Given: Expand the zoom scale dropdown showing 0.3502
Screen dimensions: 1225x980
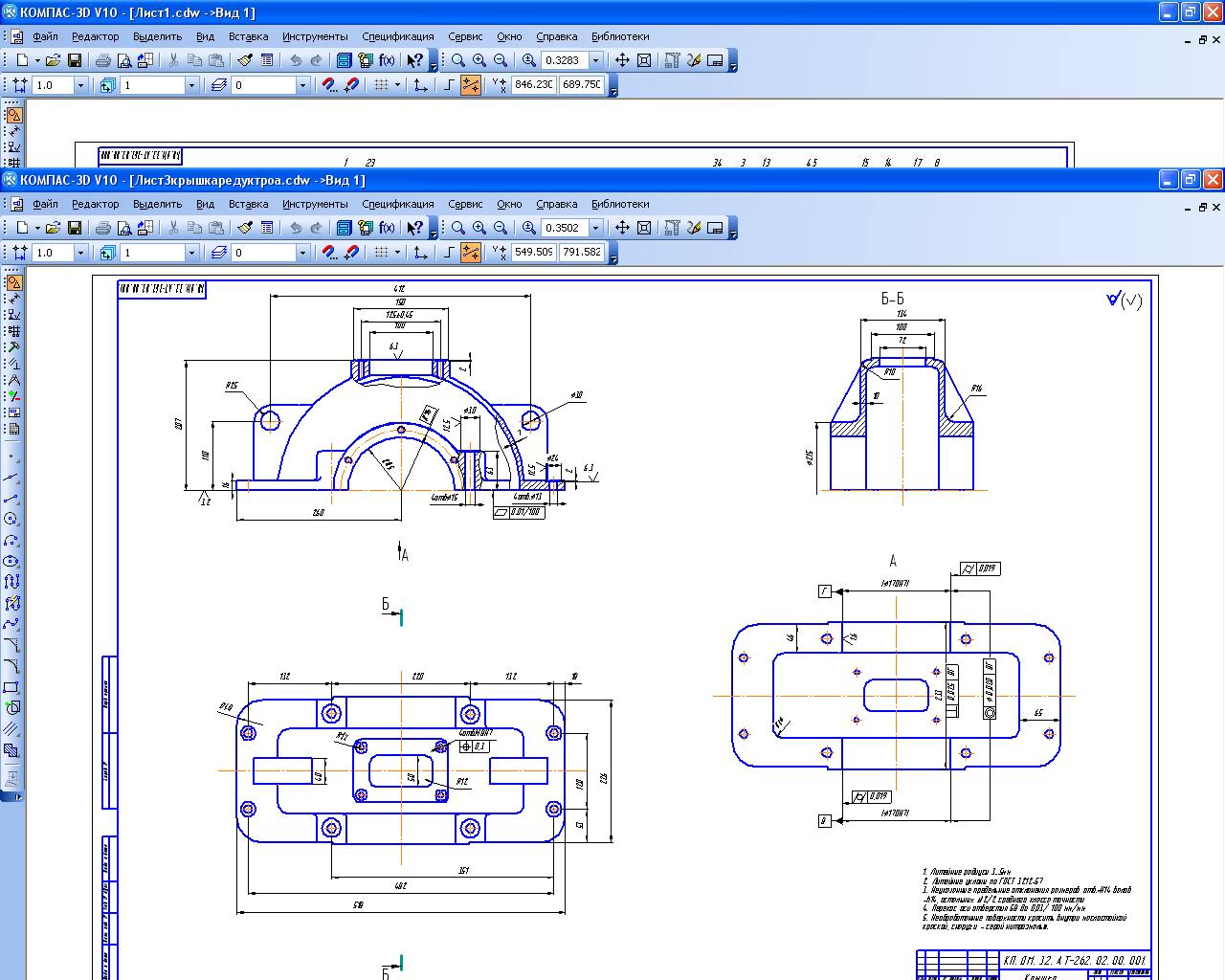Looking at the screenshot, I should pyautogui.click(x=596, y=228).
